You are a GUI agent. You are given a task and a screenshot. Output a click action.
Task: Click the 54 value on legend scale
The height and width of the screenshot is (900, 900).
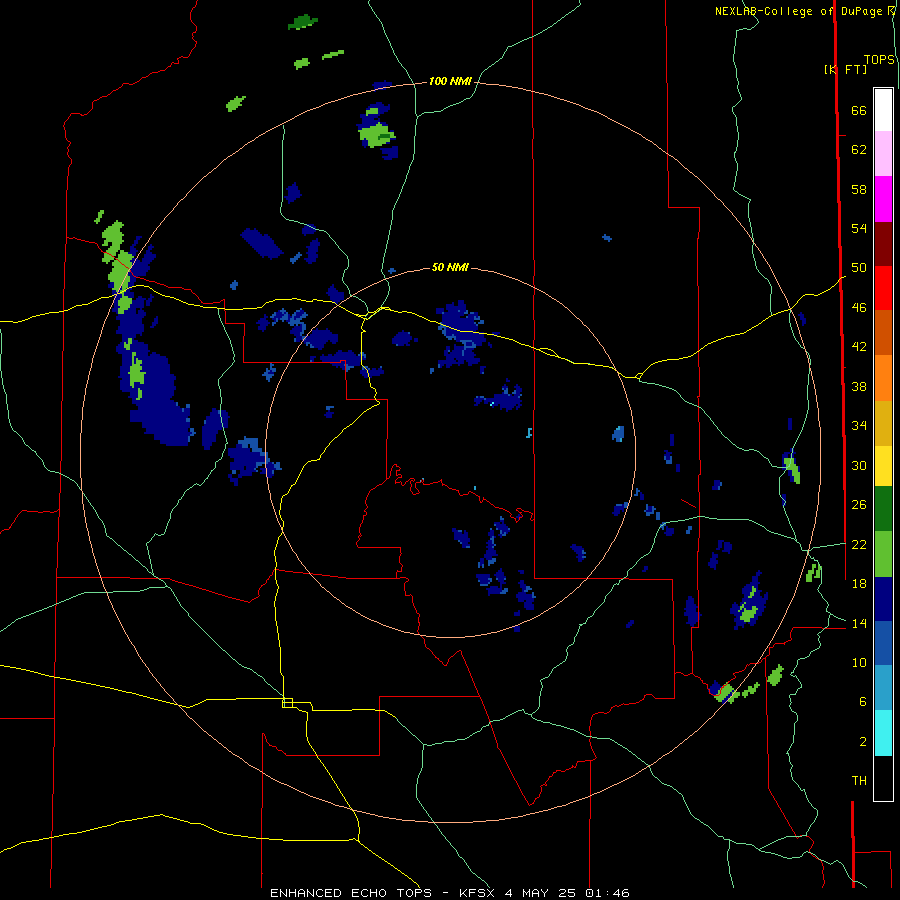859,228
